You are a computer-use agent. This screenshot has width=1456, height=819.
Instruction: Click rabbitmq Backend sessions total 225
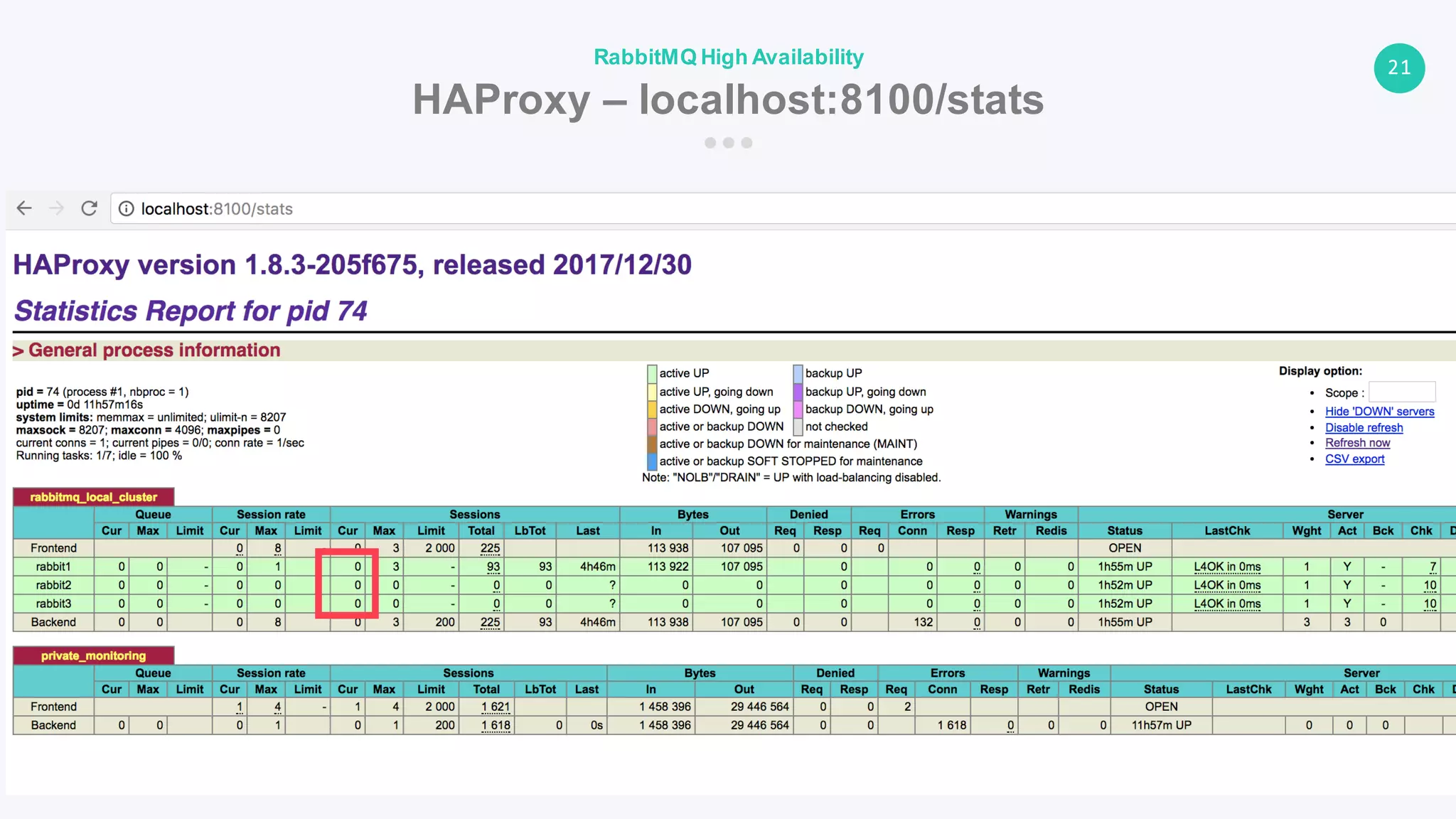point(490,622)
